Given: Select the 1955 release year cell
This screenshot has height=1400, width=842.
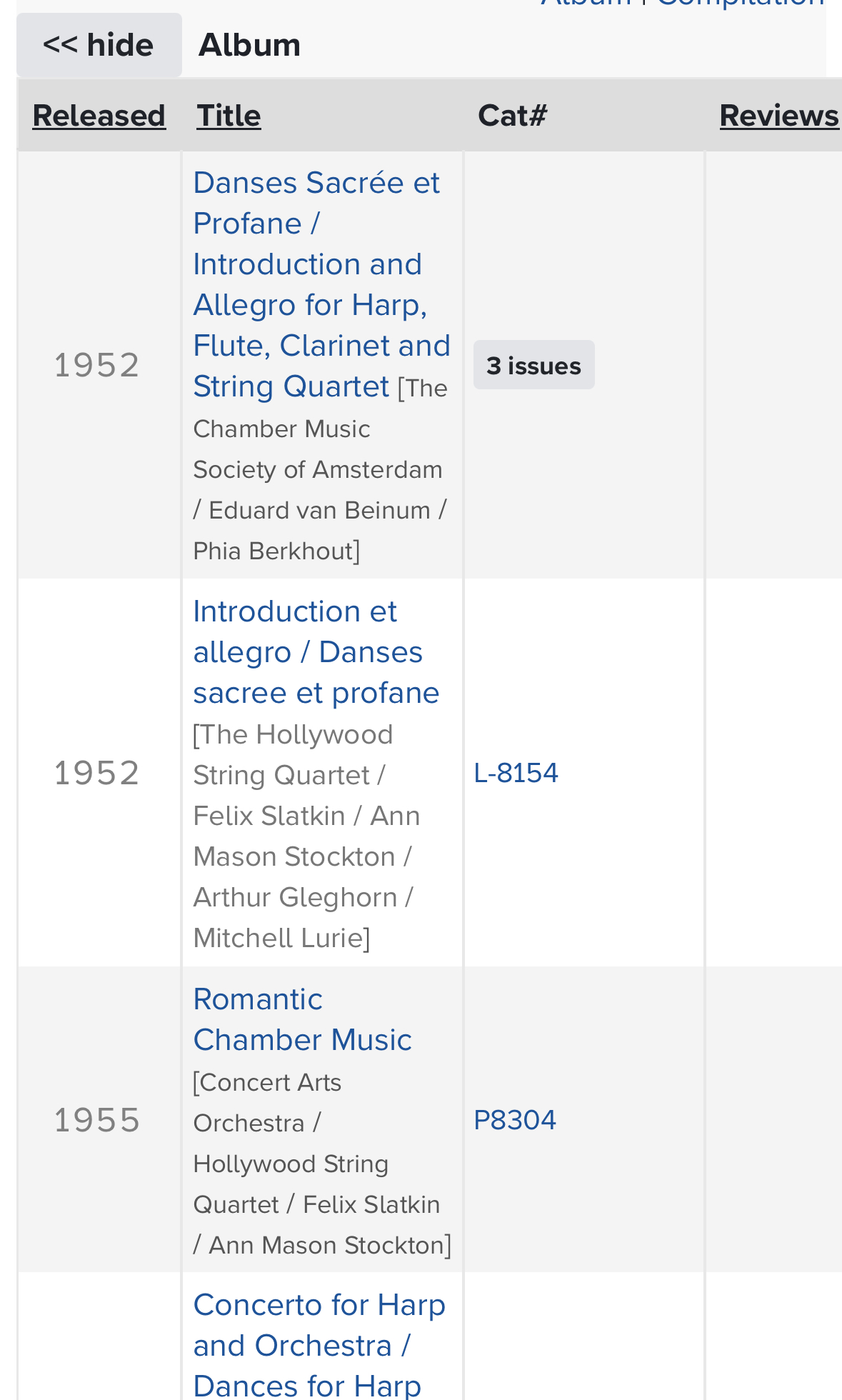Looking at the screenshot, I should pyautogui.click(x=97, y=1120).
